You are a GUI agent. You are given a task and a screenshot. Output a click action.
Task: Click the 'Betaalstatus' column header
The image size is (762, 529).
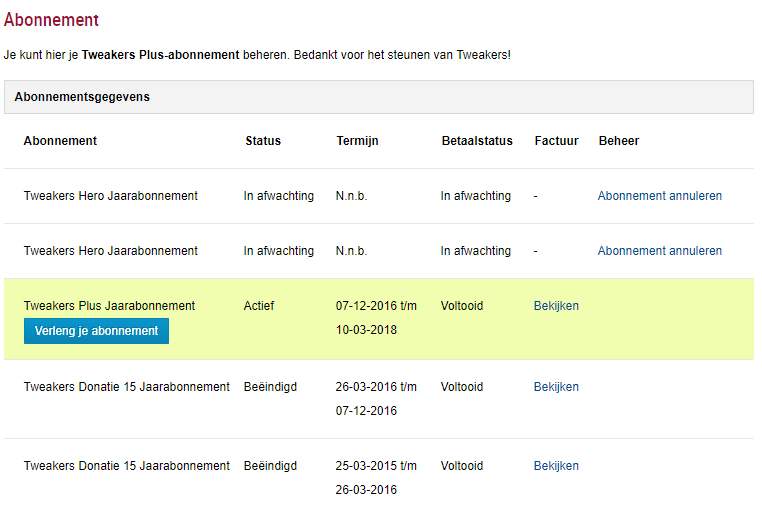pos(477,141)
